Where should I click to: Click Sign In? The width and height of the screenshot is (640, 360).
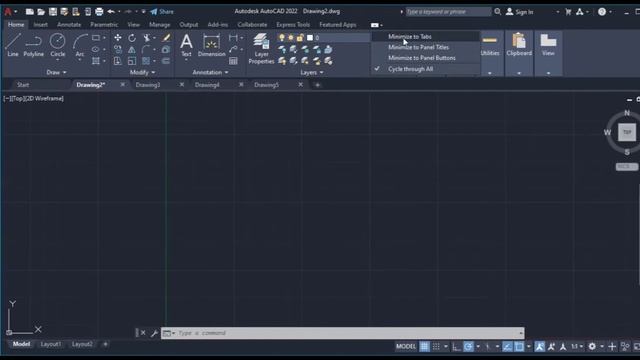[x=520, y=12]
